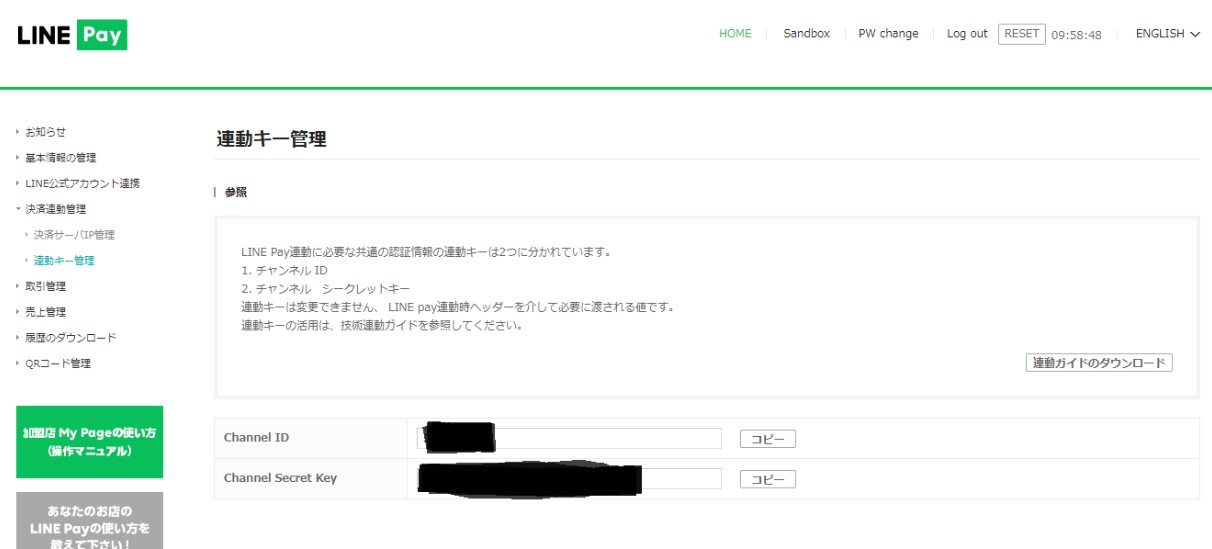
Task: Open 加盟店 My Pageの使い方 manual banner
Action: [x=90, y=442]
